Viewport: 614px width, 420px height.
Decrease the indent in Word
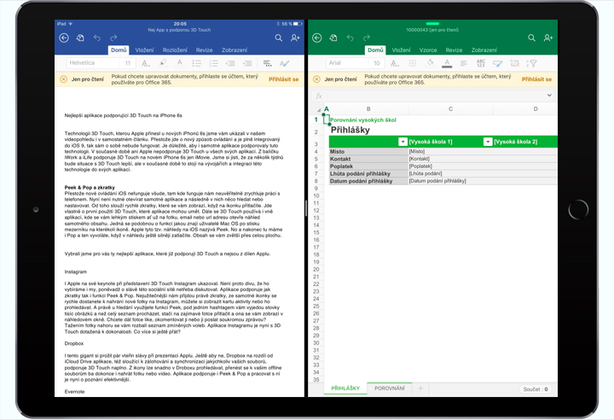[x=230, y=63]
